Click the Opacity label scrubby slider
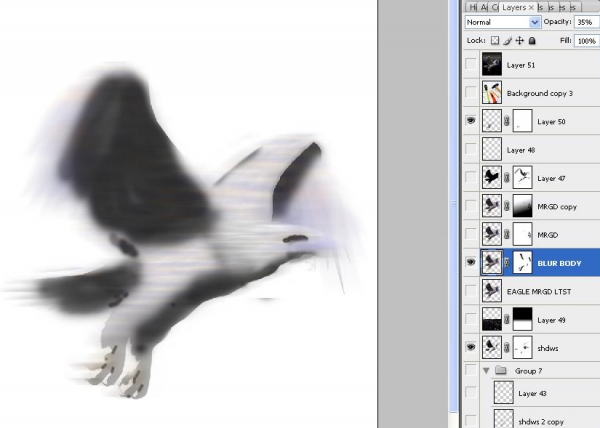Viewport: 600px width, 428px height. 558,22
